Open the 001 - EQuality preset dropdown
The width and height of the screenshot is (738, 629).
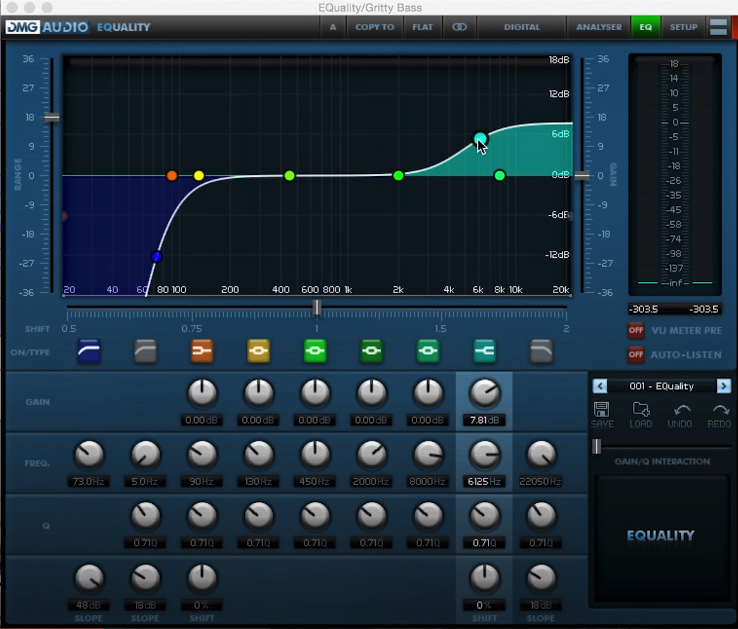662,386
